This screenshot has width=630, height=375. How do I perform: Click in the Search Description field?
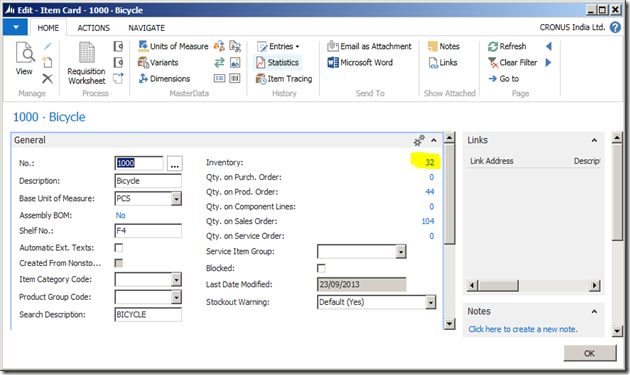coord(148,314)
